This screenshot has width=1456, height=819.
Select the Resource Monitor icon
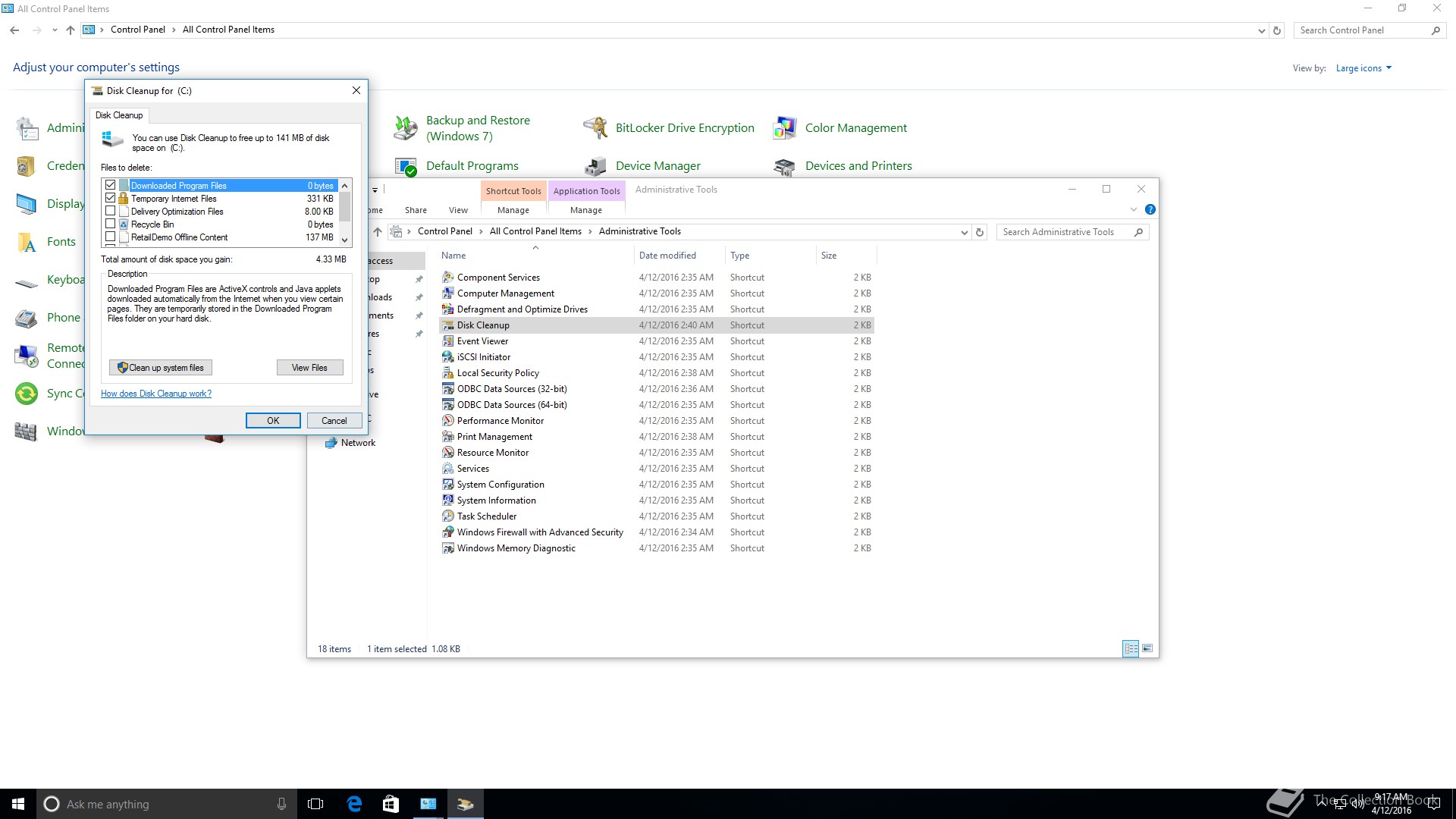click(x=448, y=453)
